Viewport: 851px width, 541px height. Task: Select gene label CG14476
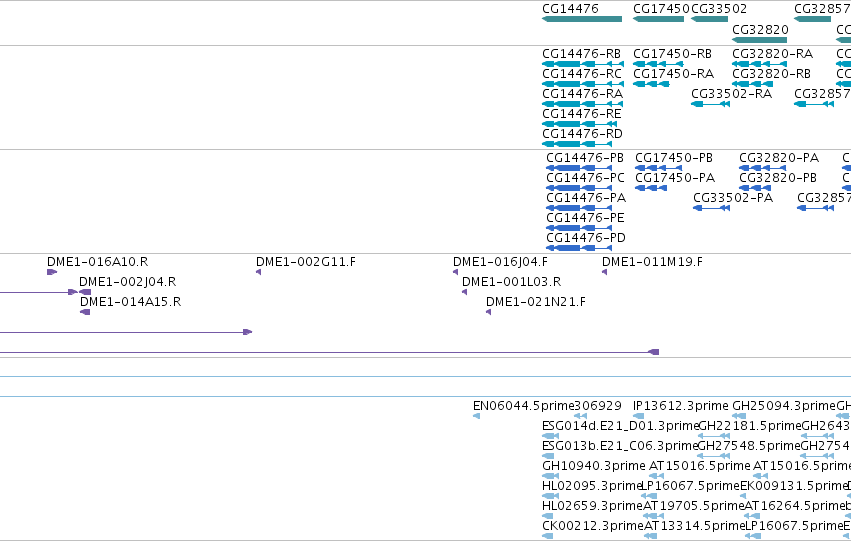pos(570,9)
